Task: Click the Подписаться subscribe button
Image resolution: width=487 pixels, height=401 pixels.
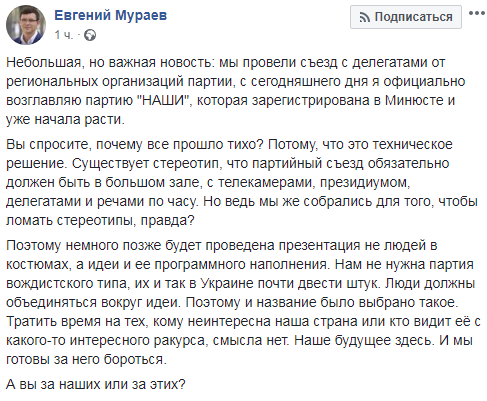Action: (406, 17)
